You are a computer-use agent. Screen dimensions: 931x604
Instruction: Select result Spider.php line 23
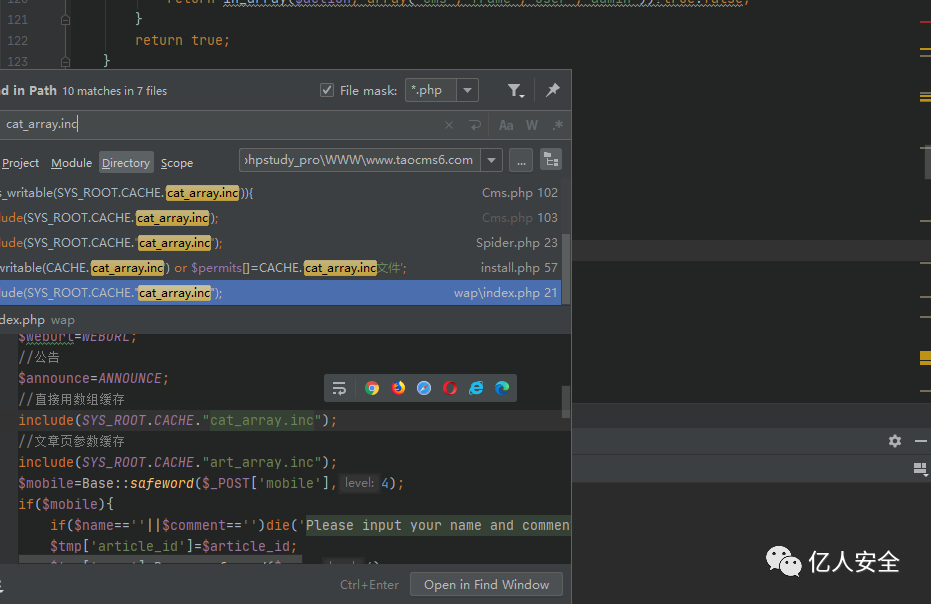coord(280,243)
